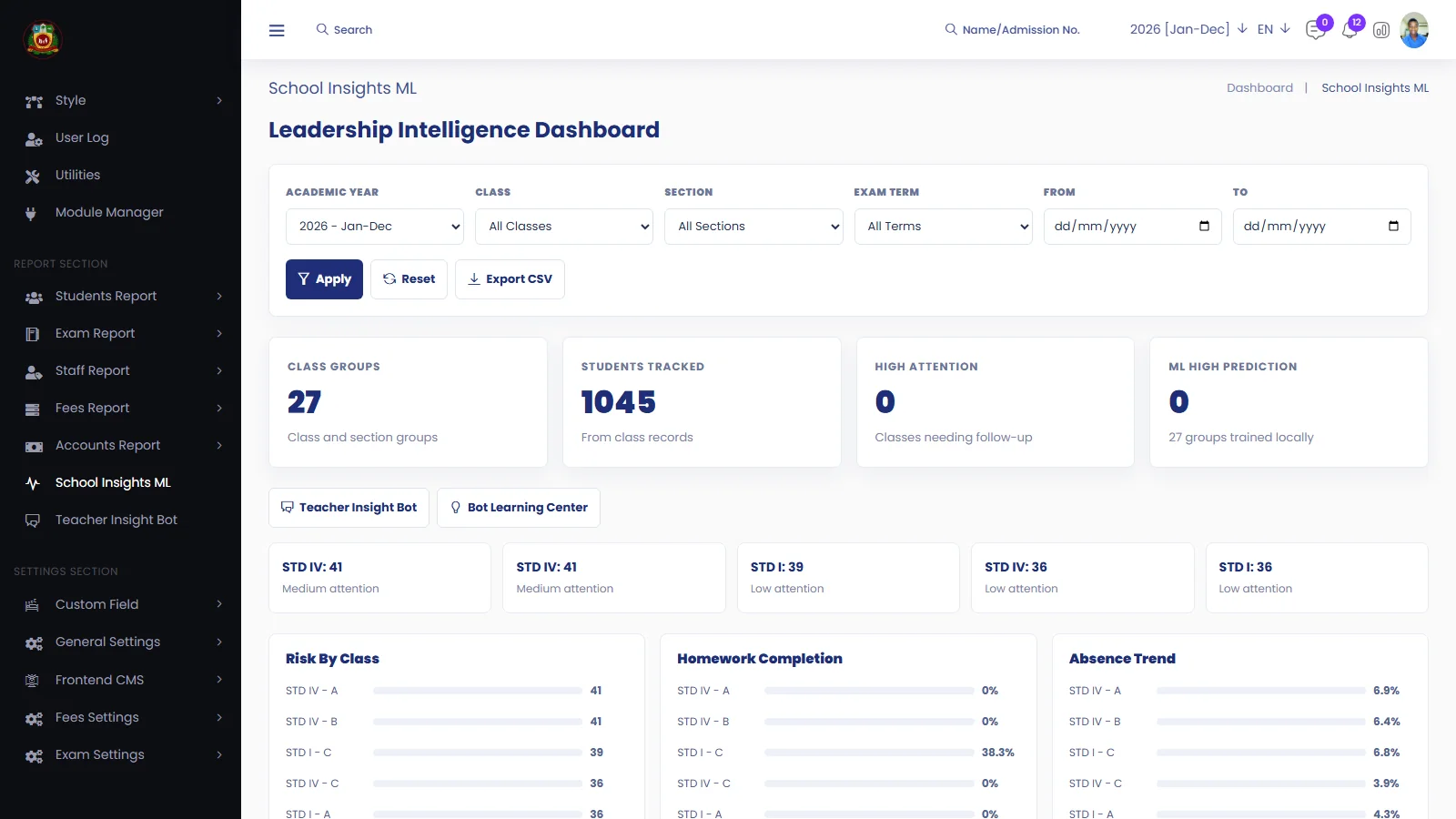This screenshot has width=1456, height=819.
Task: Click the Class Groups 27 card
Action: 408,402
